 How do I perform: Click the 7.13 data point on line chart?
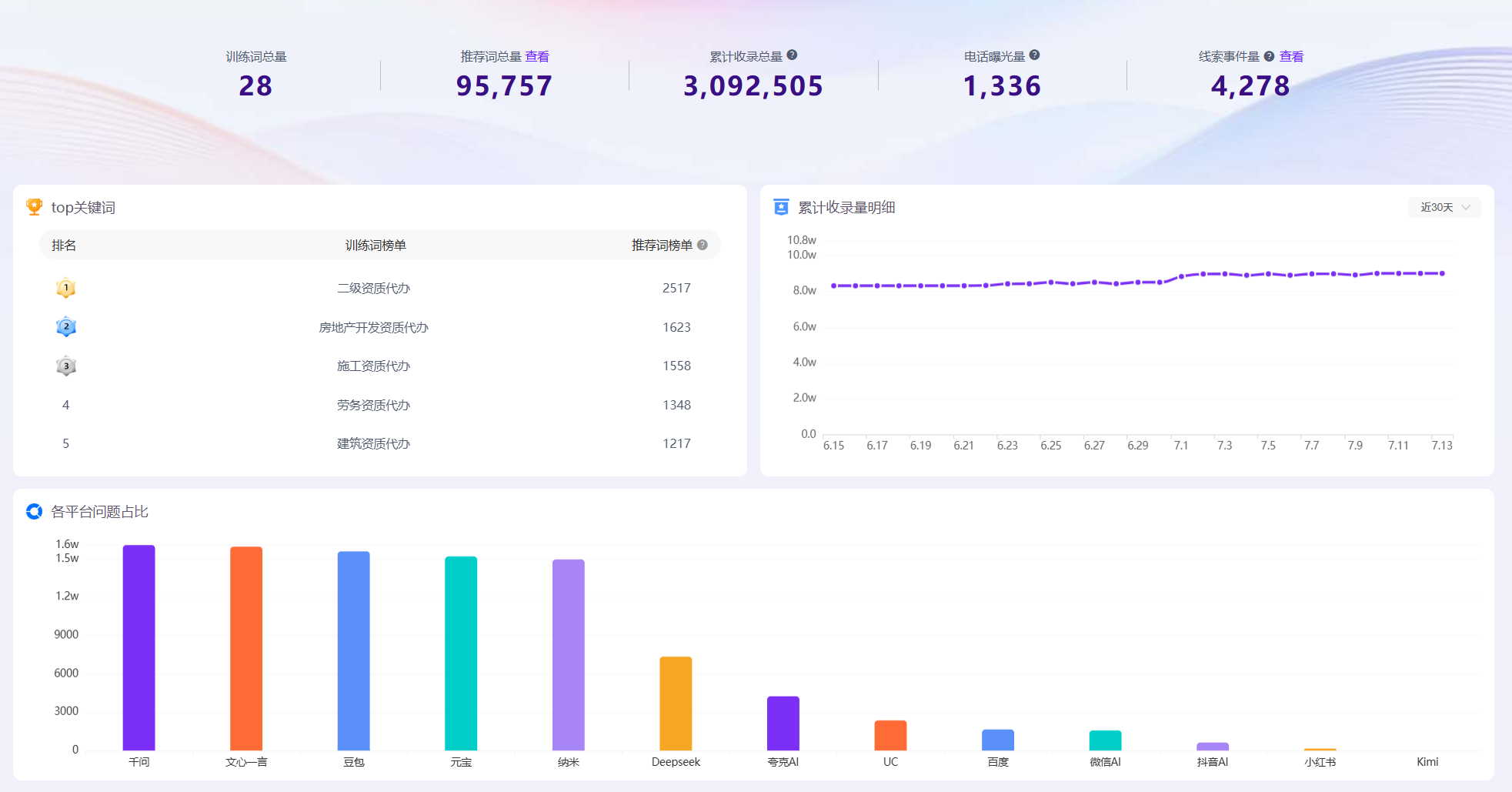coord(1442,273)
